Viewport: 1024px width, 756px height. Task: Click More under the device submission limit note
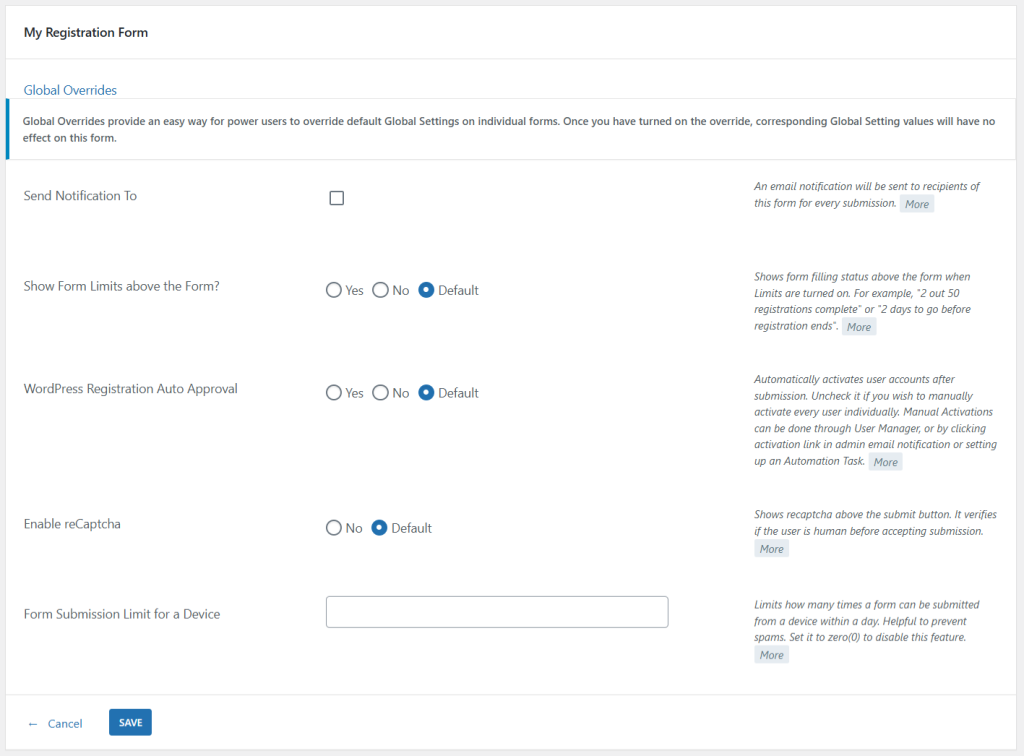[771, 654]
